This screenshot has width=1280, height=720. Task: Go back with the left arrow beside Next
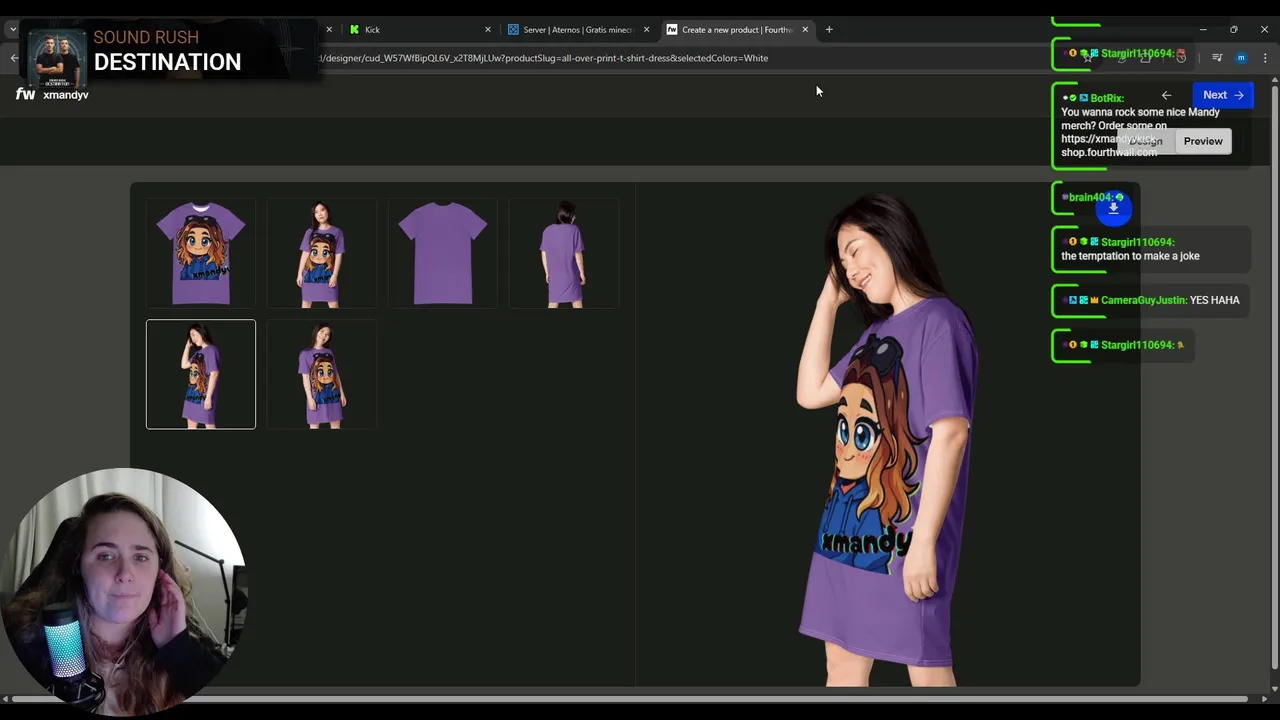1166,95
